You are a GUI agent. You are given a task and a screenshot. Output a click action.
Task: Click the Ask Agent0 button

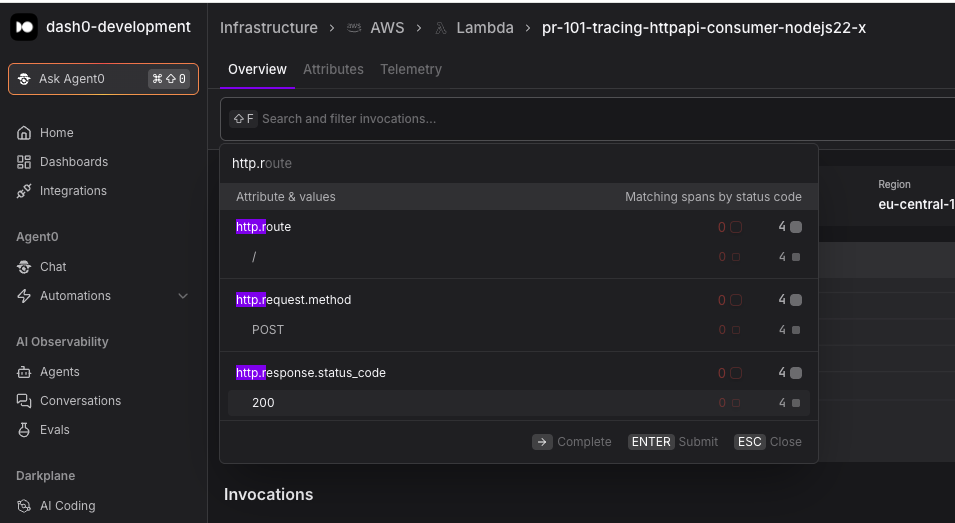point(104,79)
